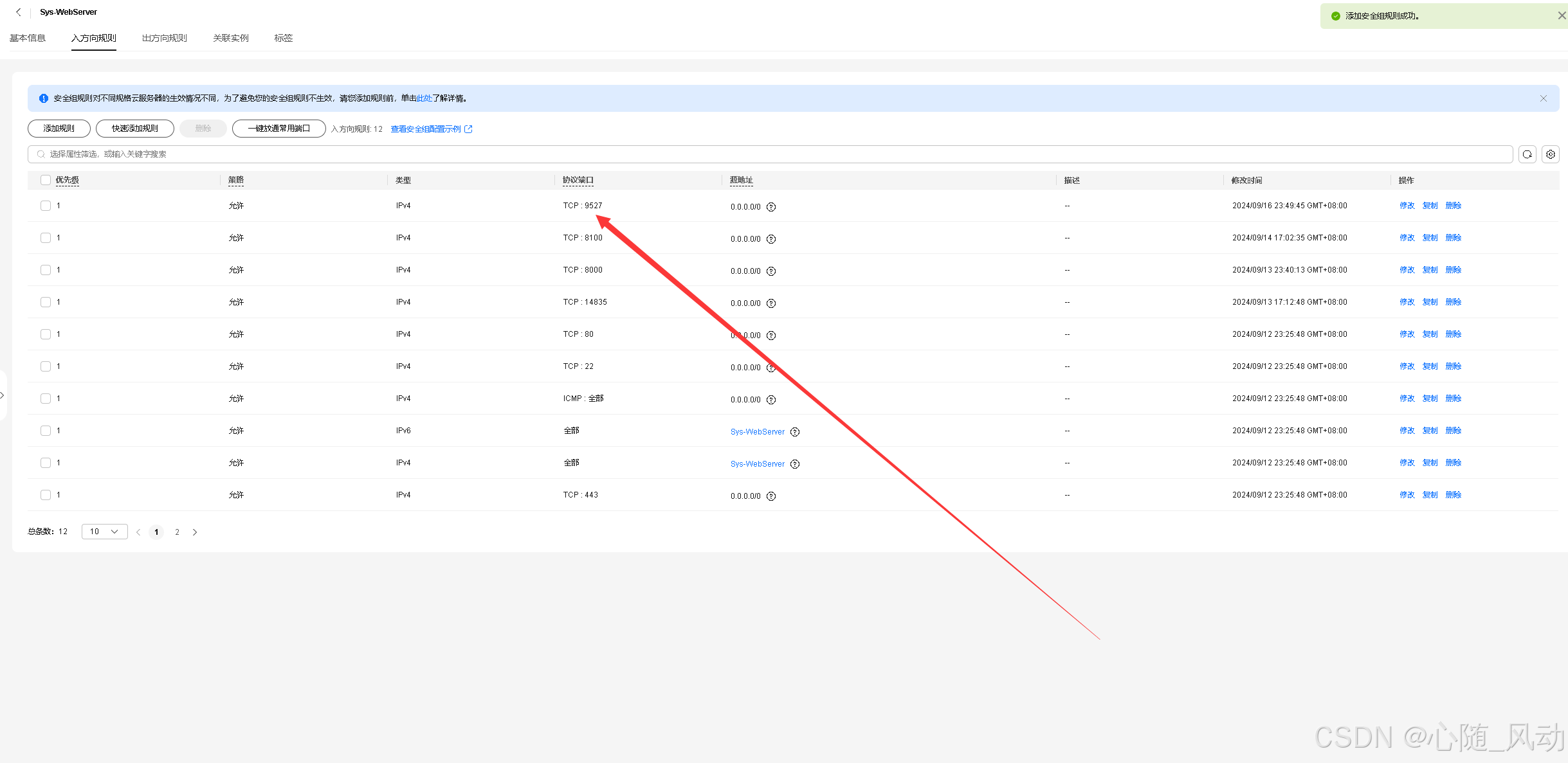The height and width of the screenshot is (763, 1568).
Task: Click the 添加规则 button
Action: pos(59,129)
